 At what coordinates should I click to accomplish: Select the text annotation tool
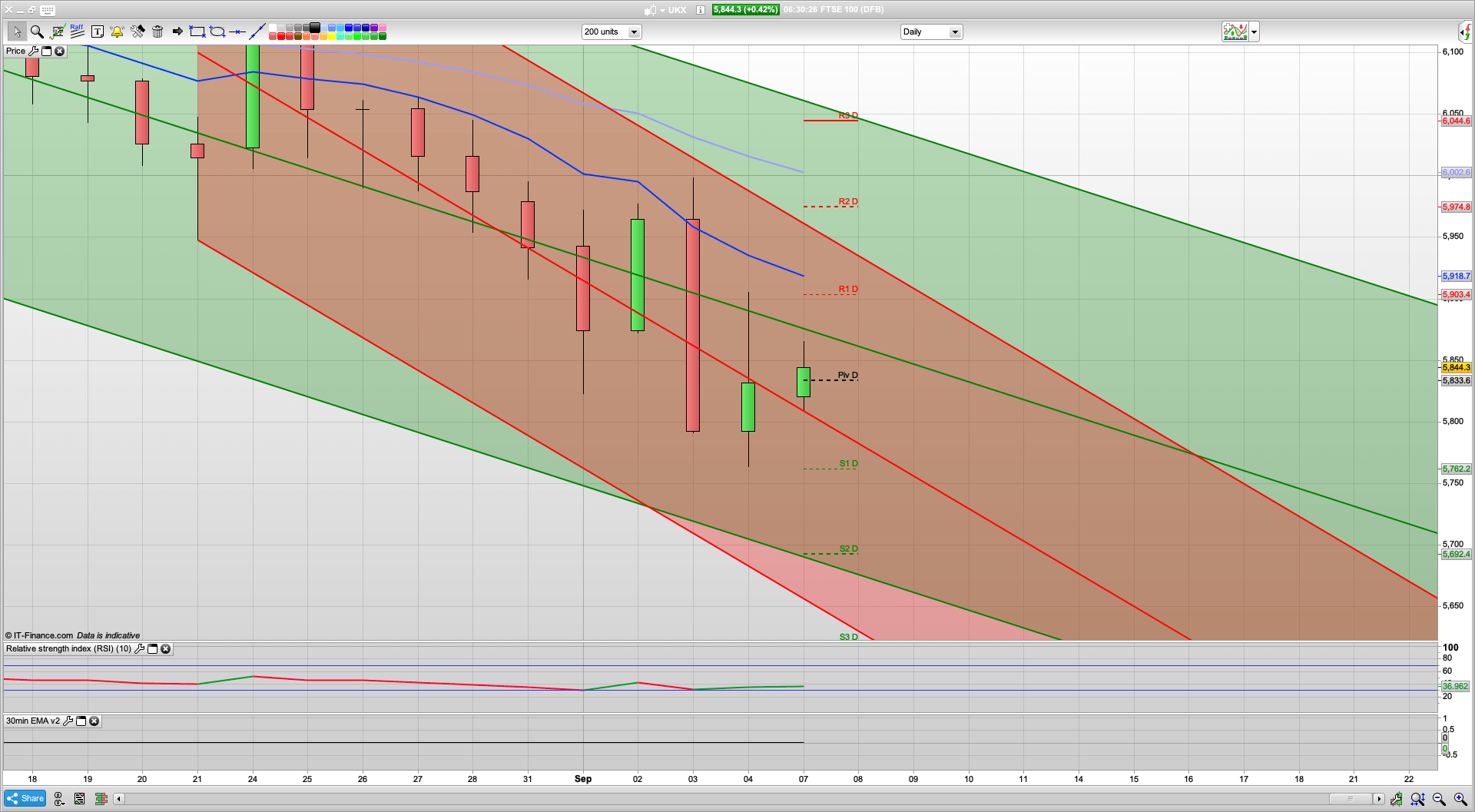pos(98,31)
